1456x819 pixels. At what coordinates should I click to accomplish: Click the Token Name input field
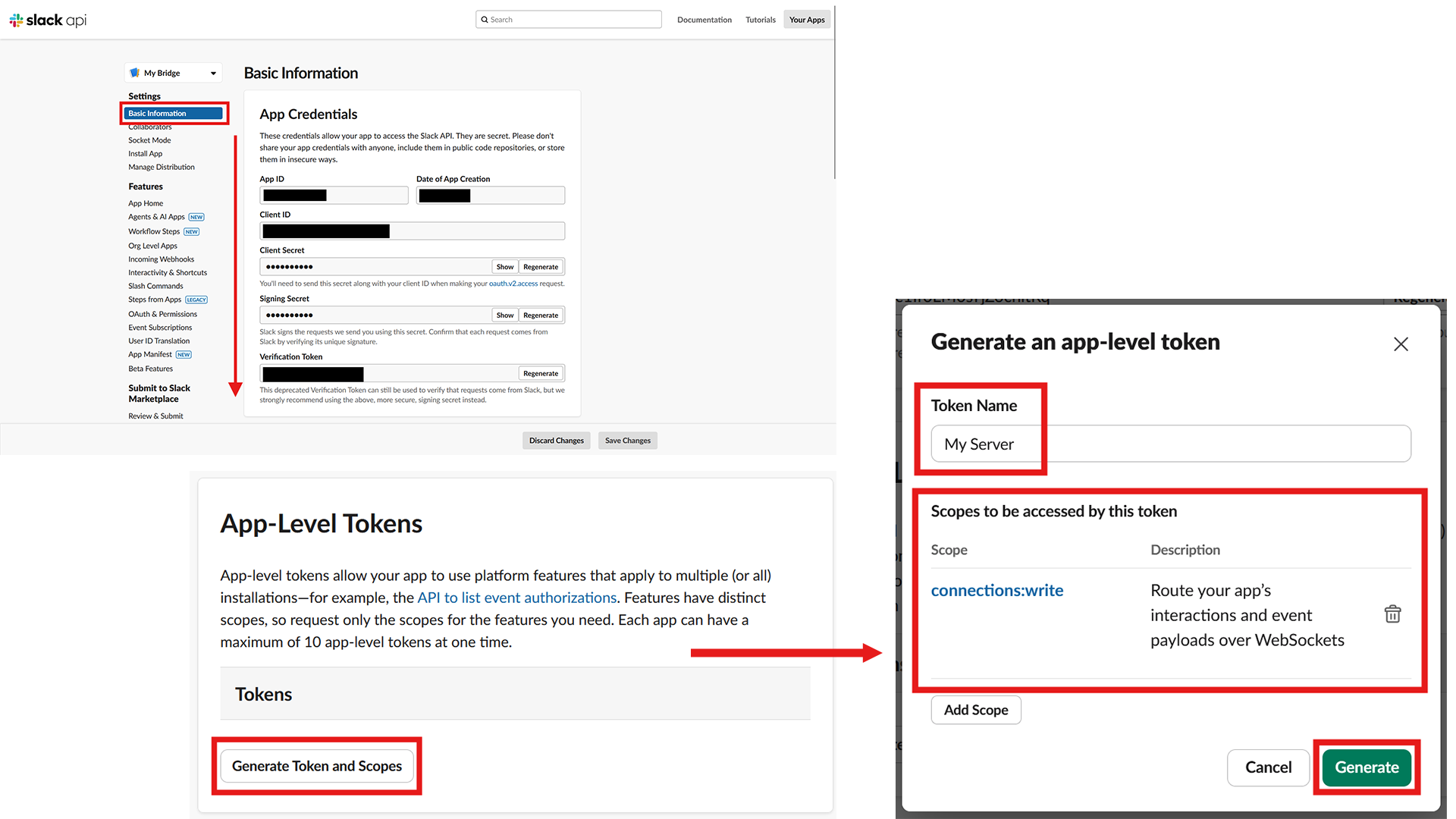pyautogui.click(x=1171, y=444)
